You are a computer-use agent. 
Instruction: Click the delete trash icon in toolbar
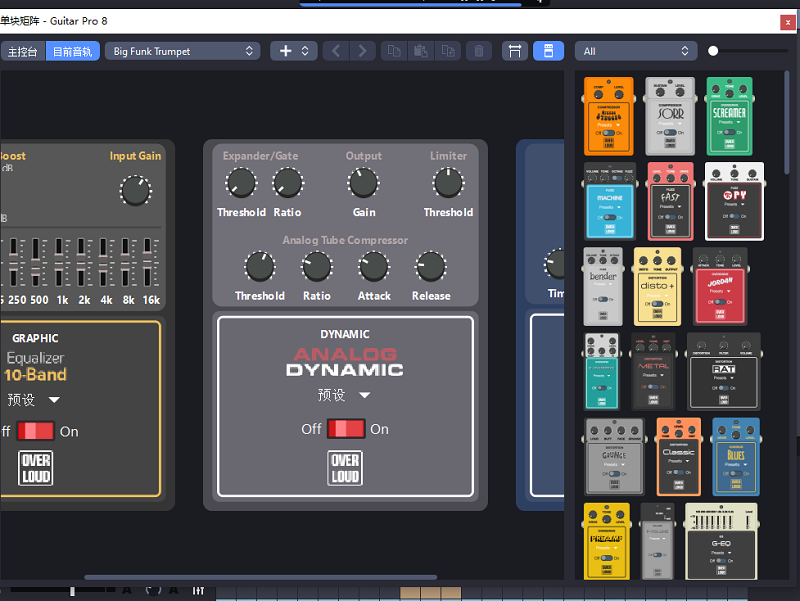[x=479, y=51]
